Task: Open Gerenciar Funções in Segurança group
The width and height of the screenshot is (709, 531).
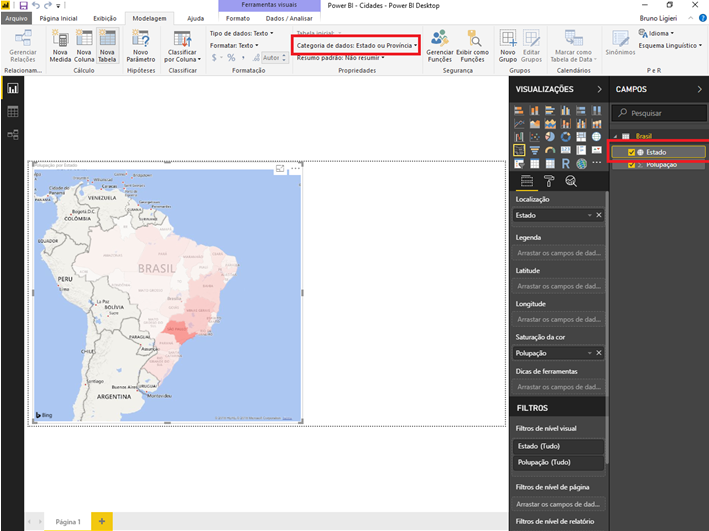Action: click(440, 46)
